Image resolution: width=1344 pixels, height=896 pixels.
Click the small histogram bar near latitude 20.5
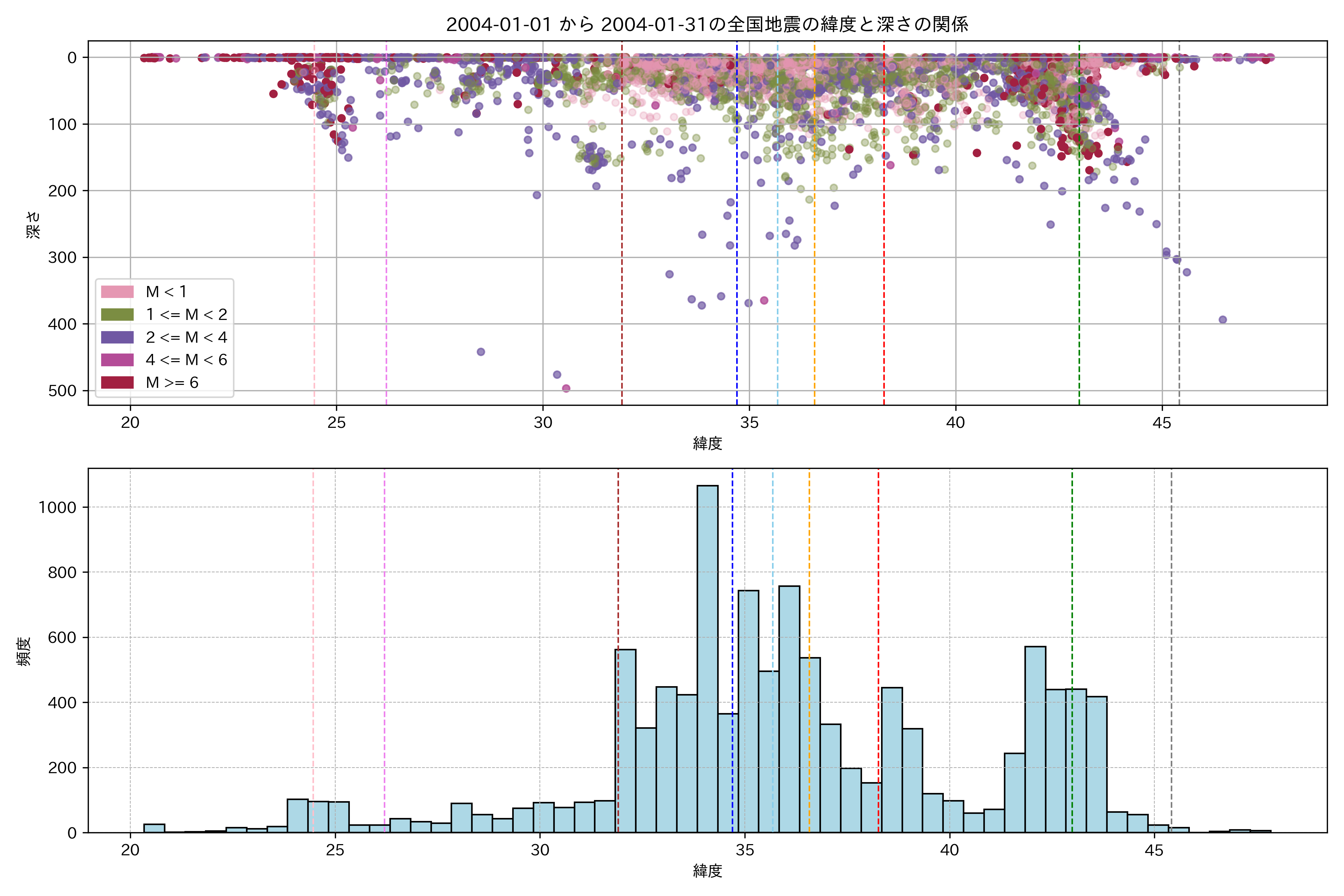[x=154, y=828]
